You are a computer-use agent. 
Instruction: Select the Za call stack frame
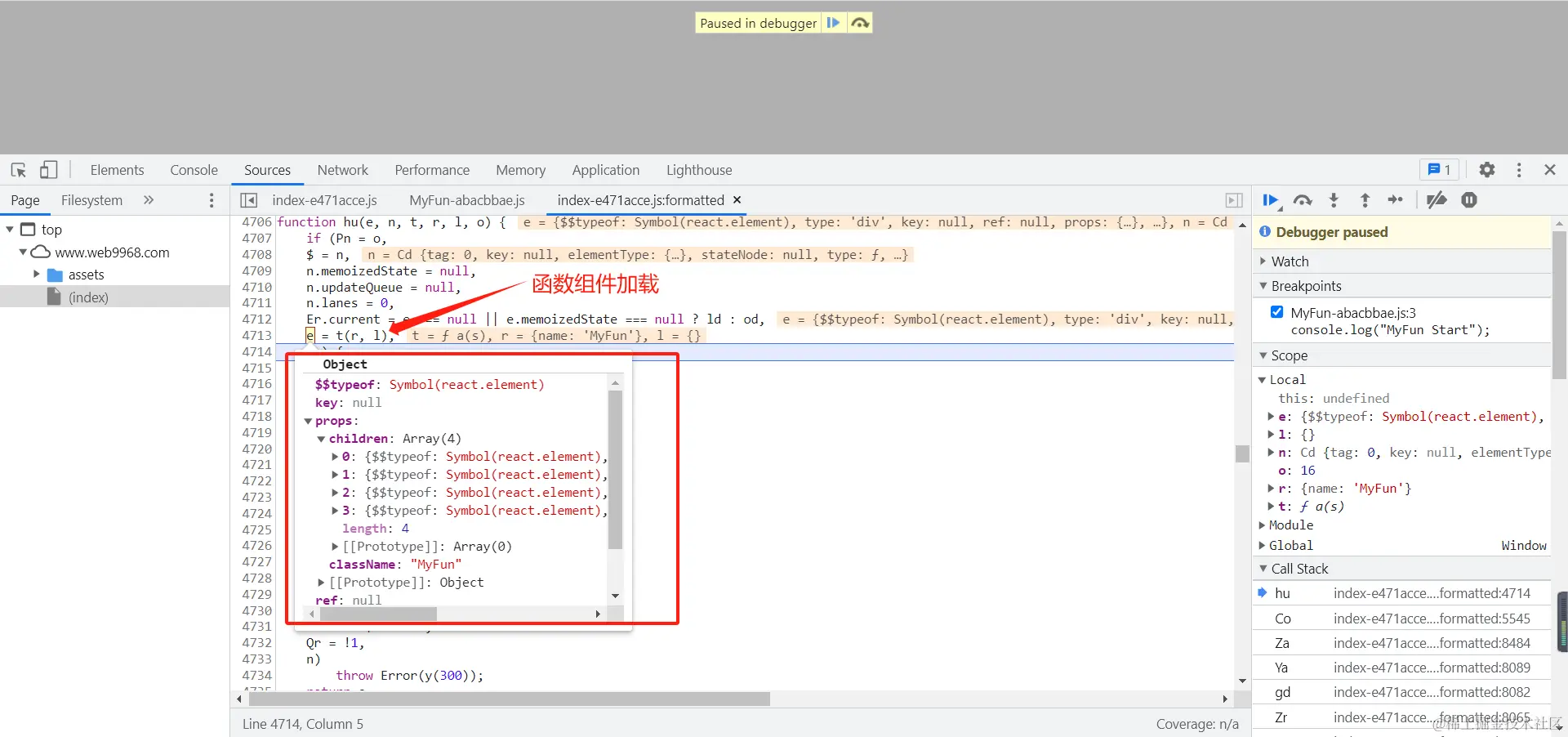click(1401, 643)
